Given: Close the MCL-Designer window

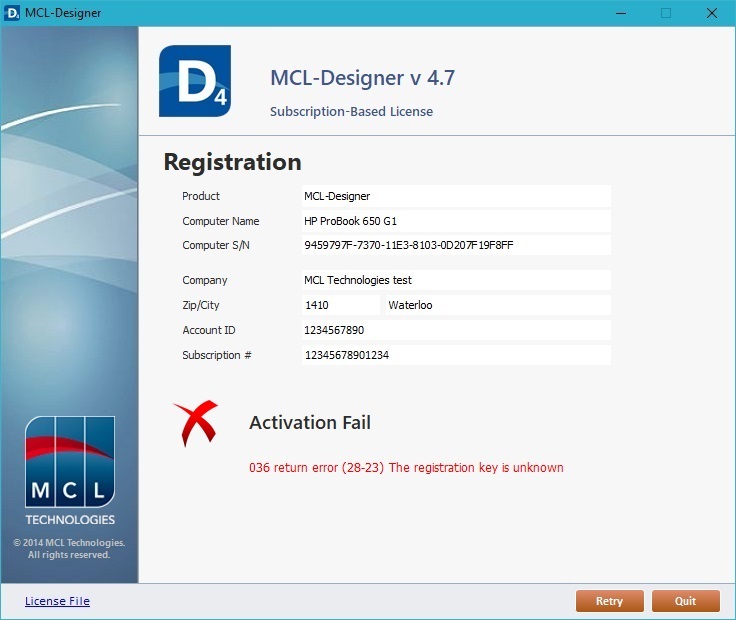Looking at the screenshot, I should [712, 13].
